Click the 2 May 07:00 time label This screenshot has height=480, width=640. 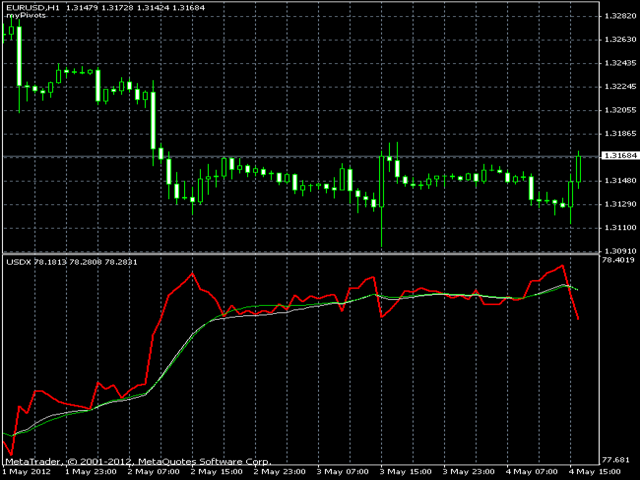(x=152, y=471)
